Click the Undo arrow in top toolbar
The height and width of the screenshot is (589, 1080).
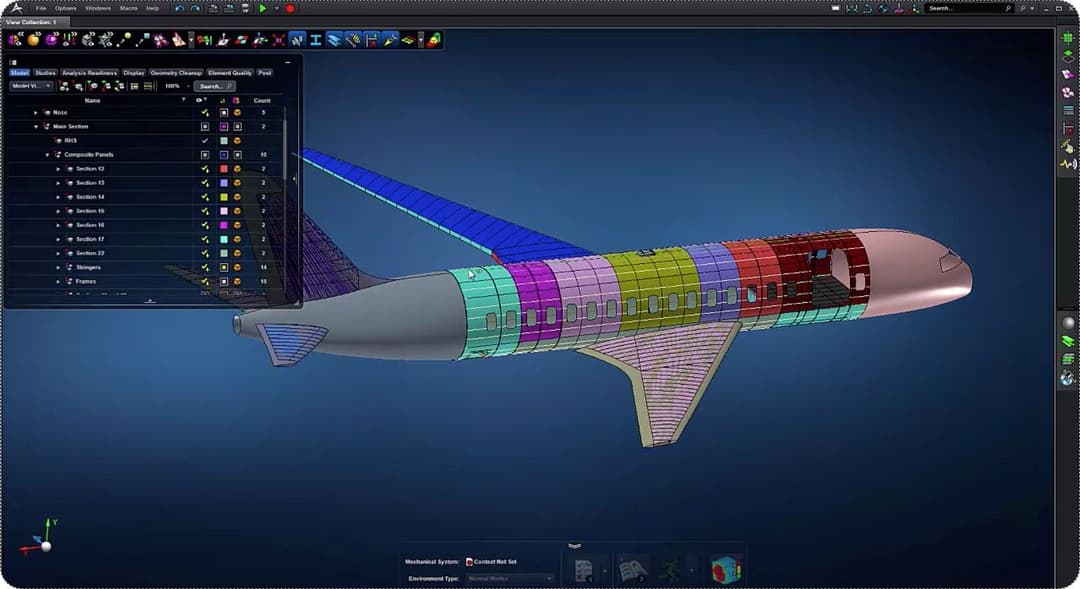(179, 8)
